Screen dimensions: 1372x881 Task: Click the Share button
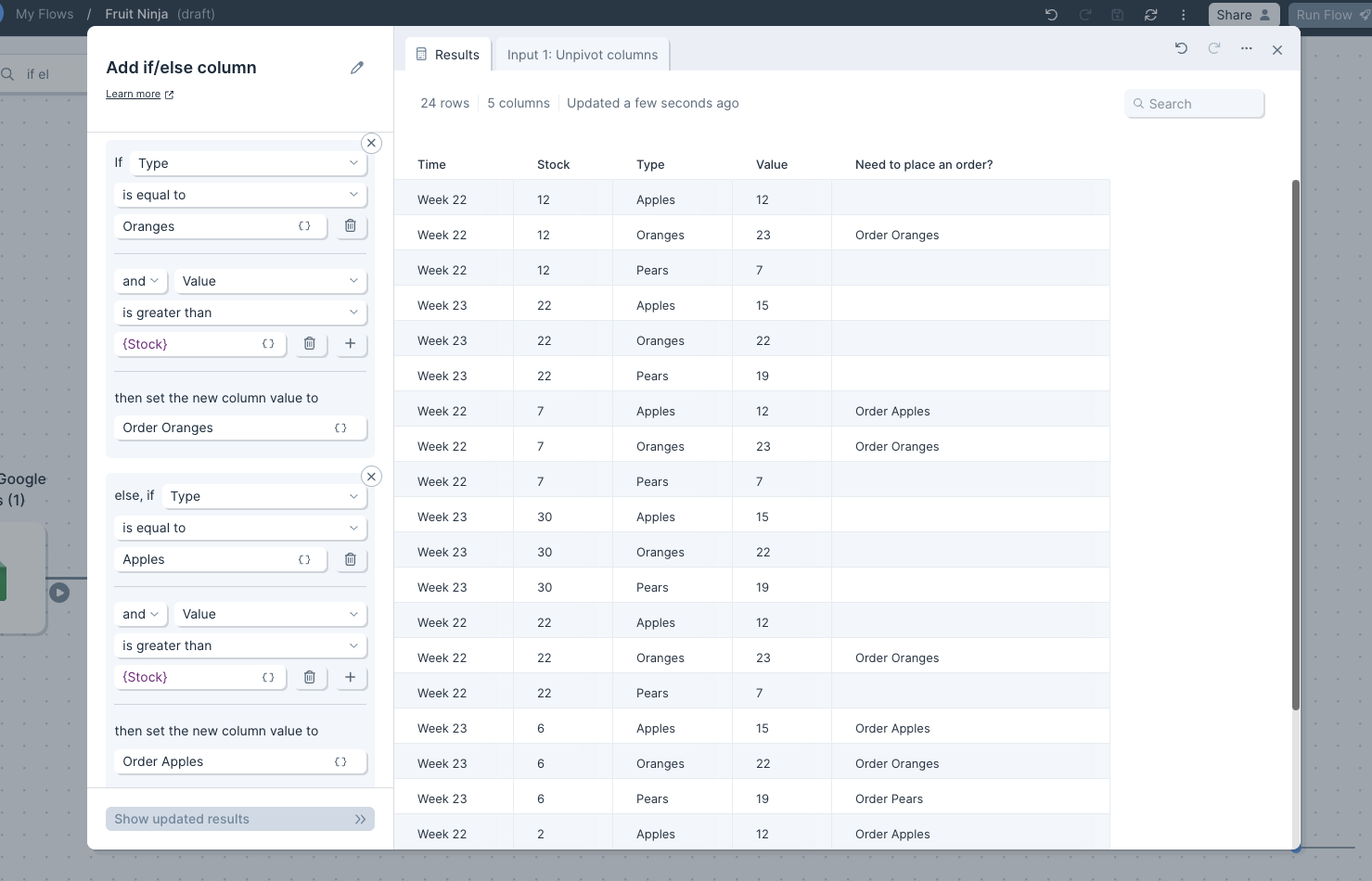click(x=1243, y=15)
